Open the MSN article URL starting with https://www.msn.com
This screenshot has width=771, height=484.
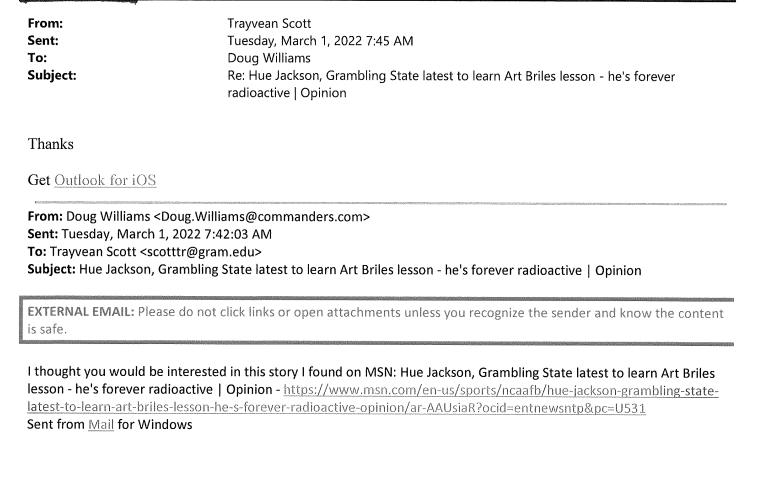pos(501,391)
